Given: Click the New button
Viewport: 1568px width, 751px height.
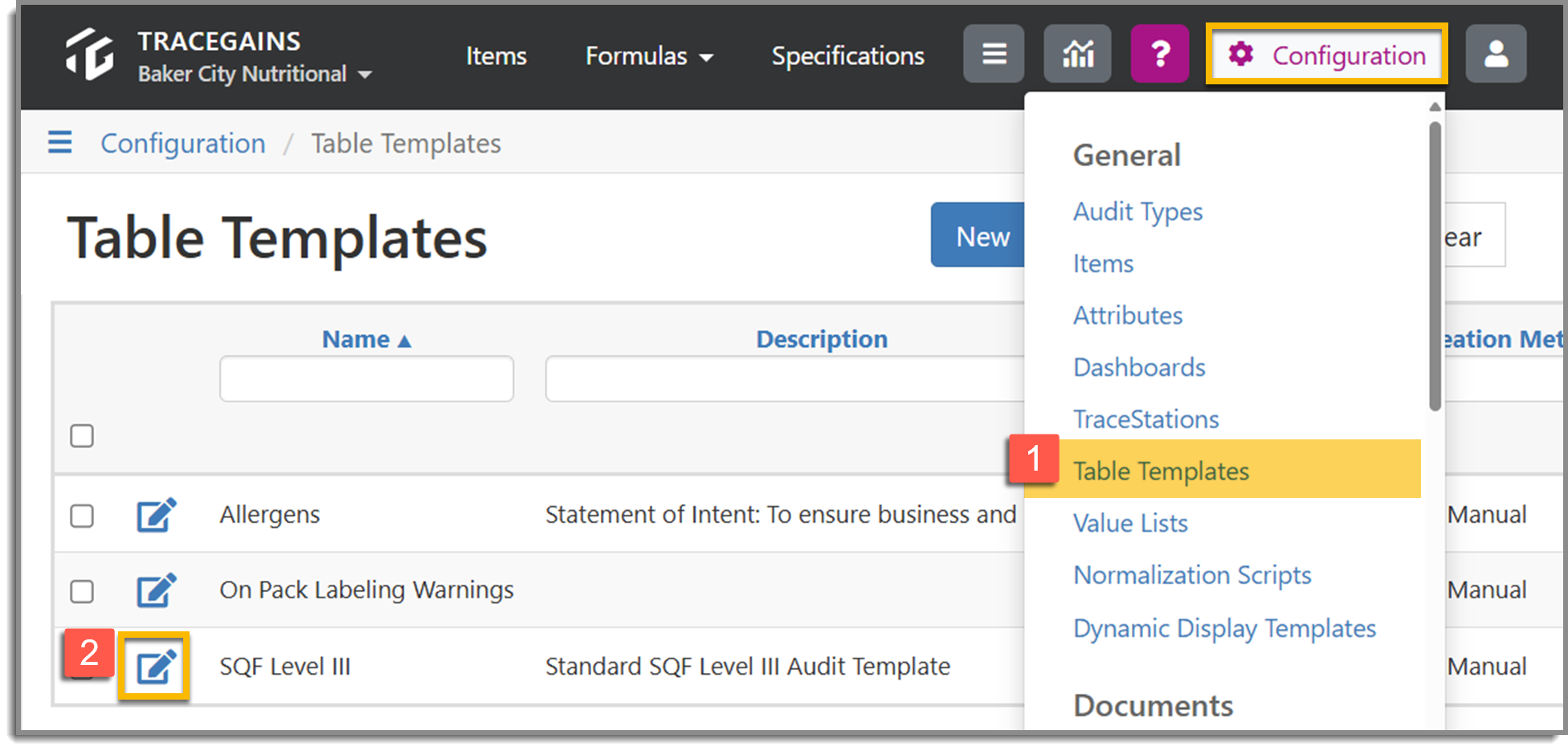Looking at the screenshot, I should point(978,235).
